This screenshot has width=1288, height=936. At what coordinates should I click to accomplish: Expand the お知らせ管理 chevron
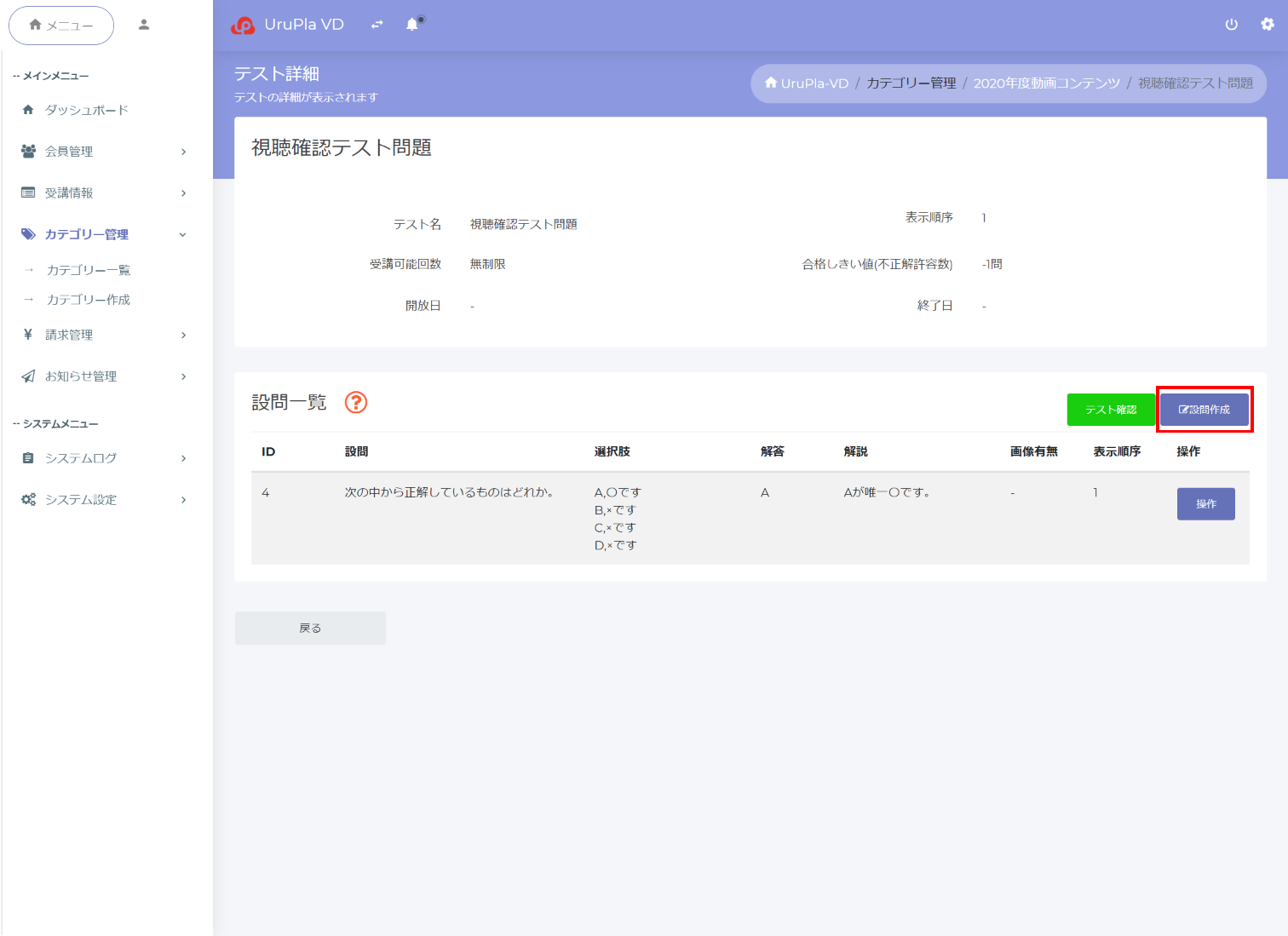[183, 376]
